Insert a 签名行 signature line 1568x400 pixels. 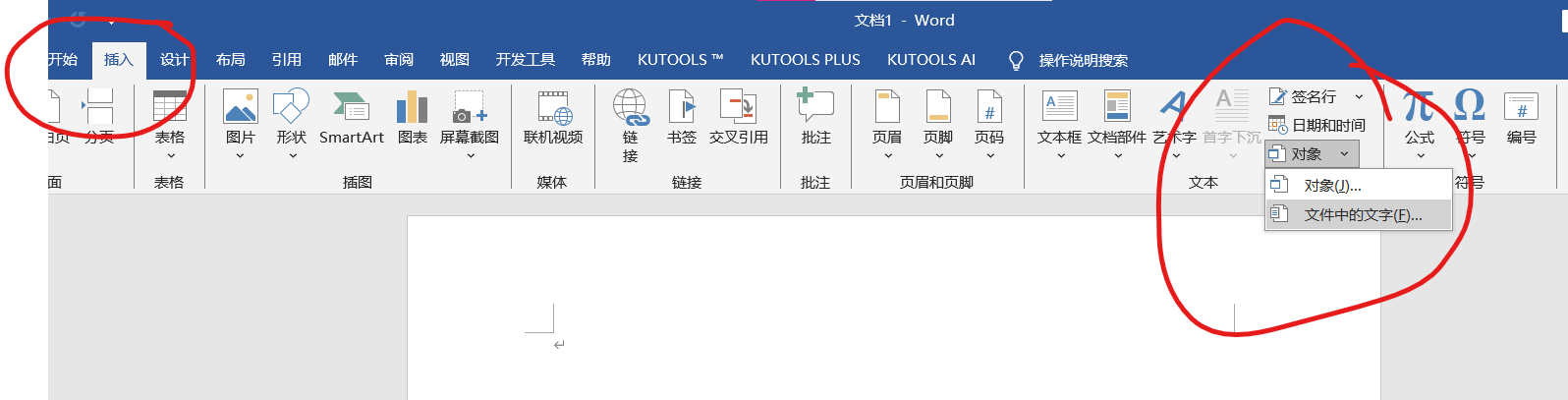click(1303, 96)
